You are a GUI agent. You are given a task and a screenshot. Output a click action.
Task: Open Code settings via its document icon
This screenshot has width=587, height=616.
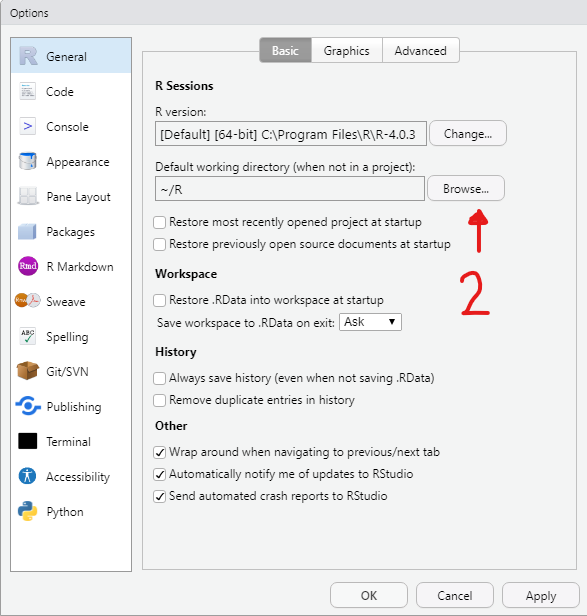tap(28, 91)
